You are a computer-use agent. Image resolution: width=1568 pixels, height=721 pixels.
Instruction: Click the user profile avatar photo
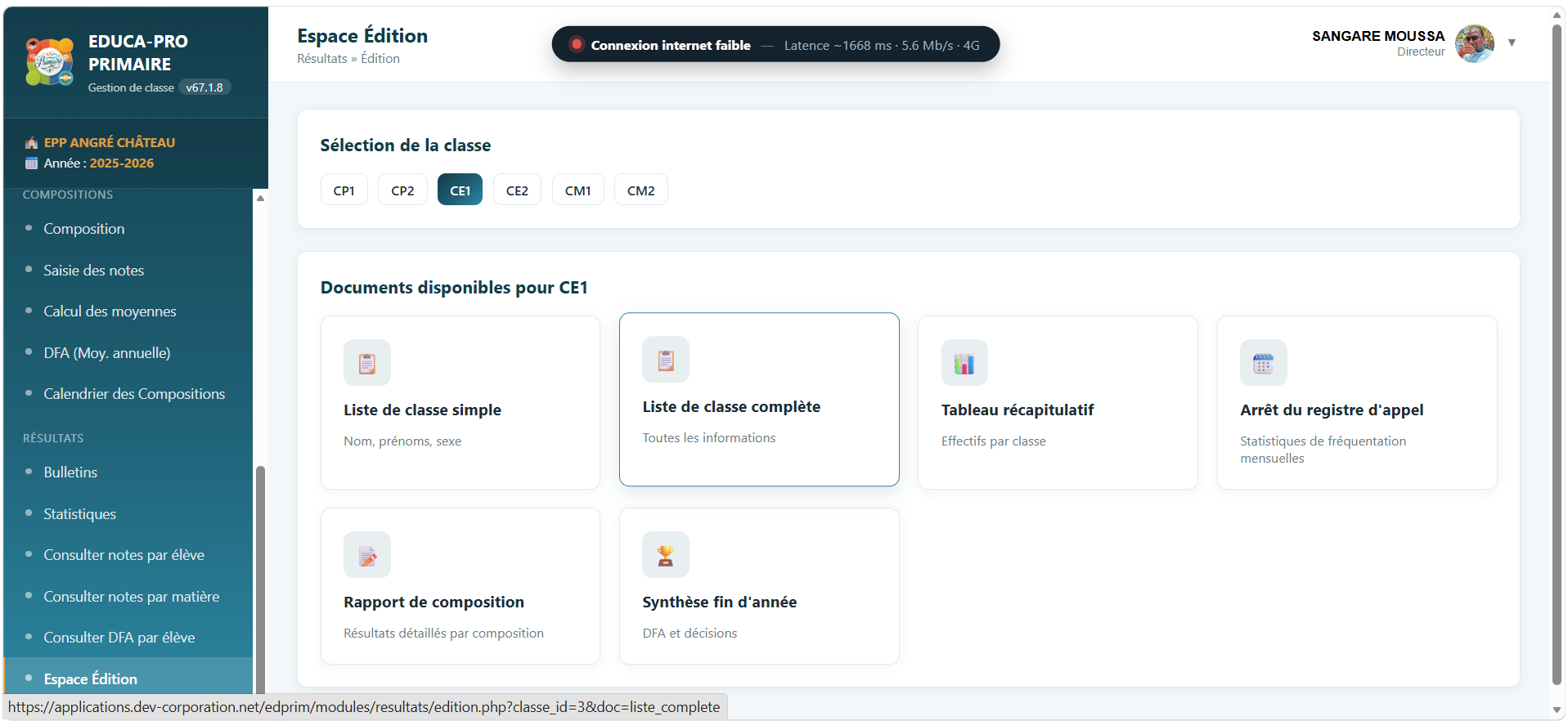[1475, 43]
